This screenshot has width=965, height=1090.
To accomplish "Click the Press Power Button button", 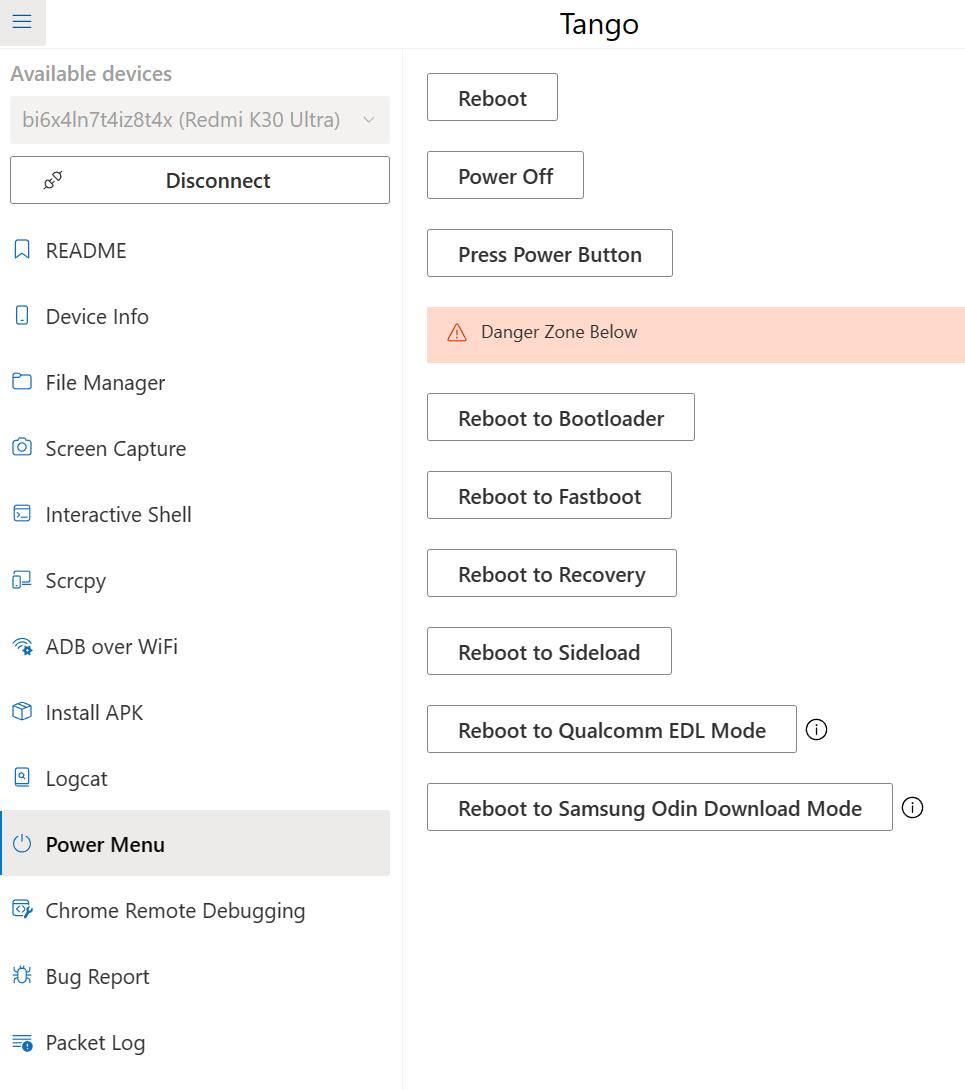I will pyautogui.click(x=549, y=254).
